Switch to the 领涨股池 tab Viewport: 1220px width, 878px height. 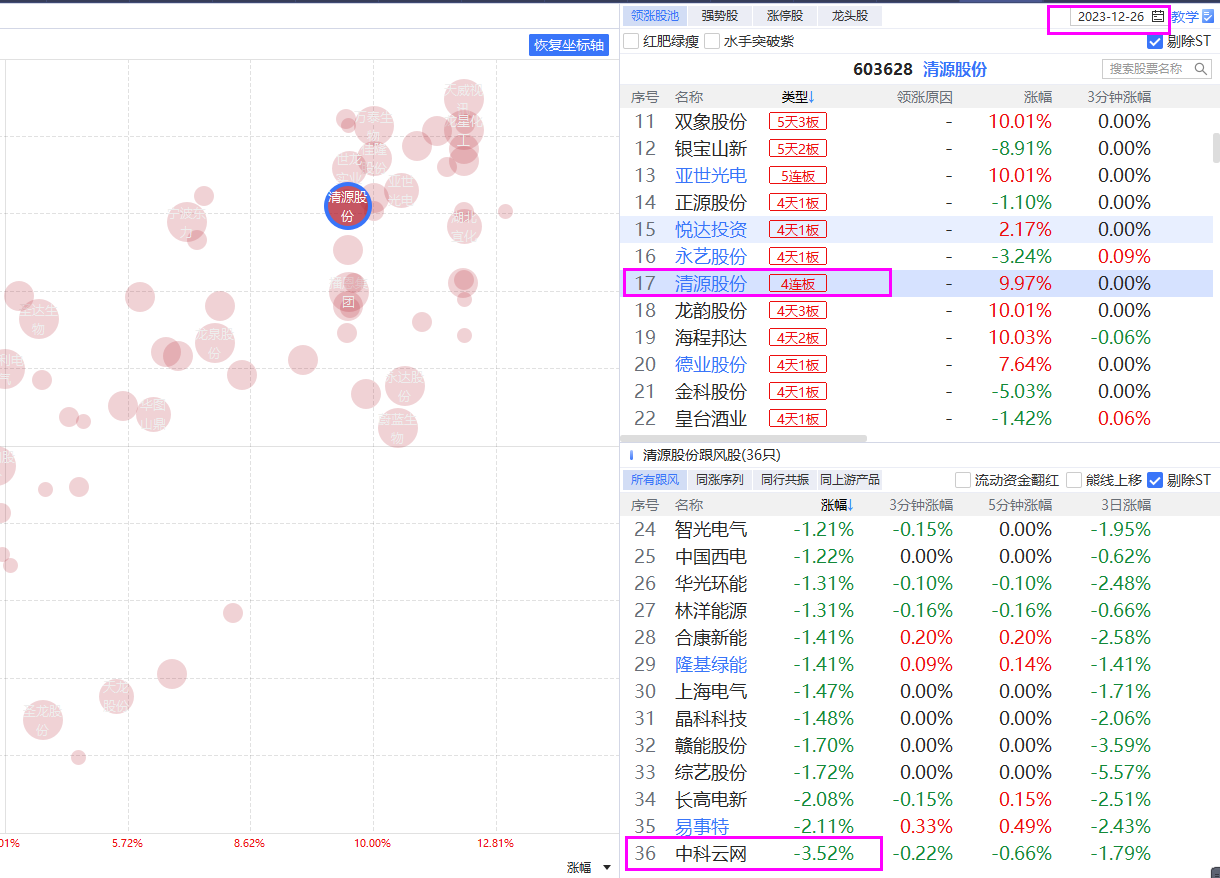654,16
